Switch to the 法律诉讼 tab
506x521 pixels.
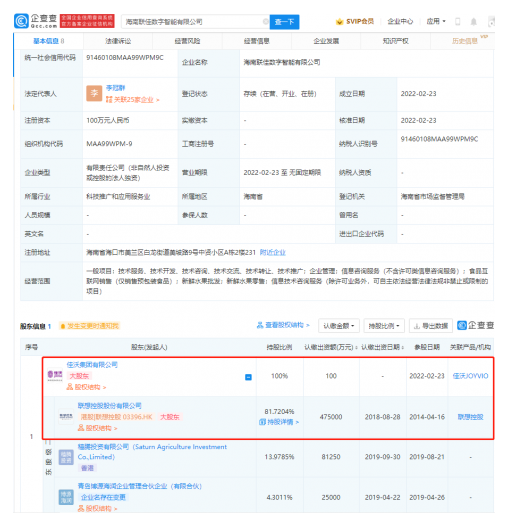[x=118, y=41]
